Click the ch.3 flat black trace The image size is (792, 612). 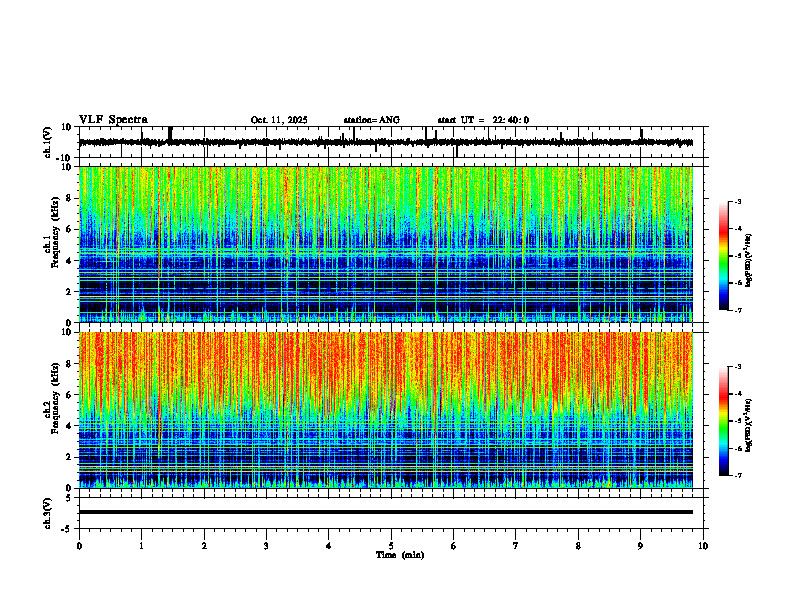pyautogui.click(x=385, y=512)
